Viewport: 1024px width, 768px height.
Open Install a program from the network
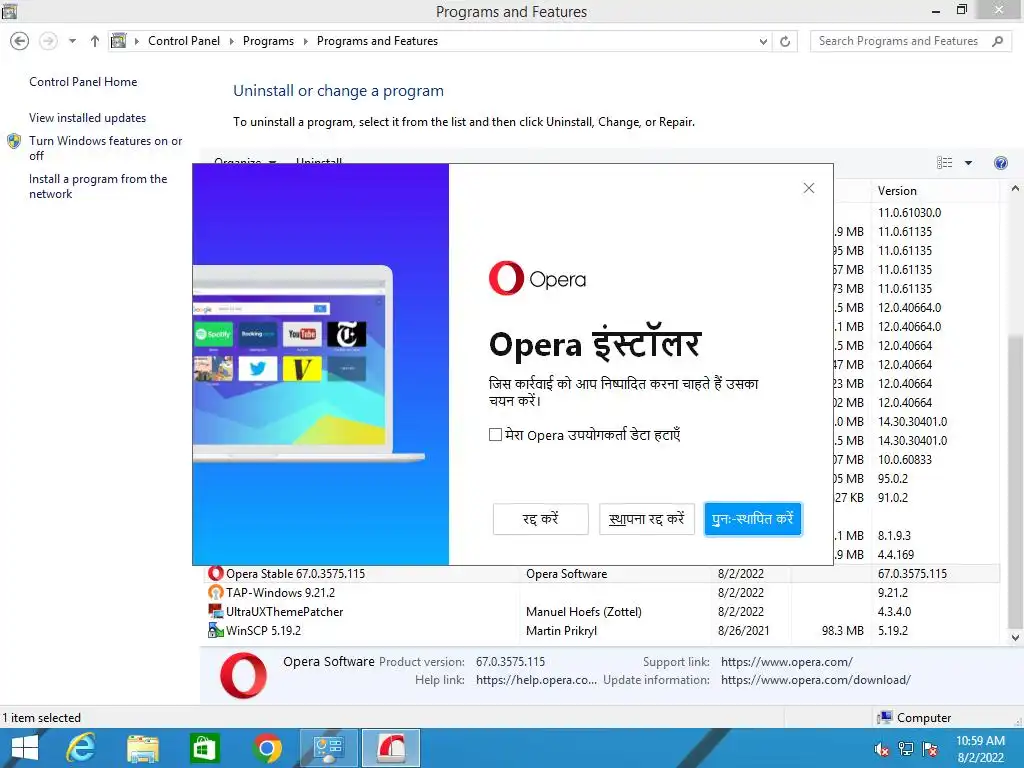(98, 186)
